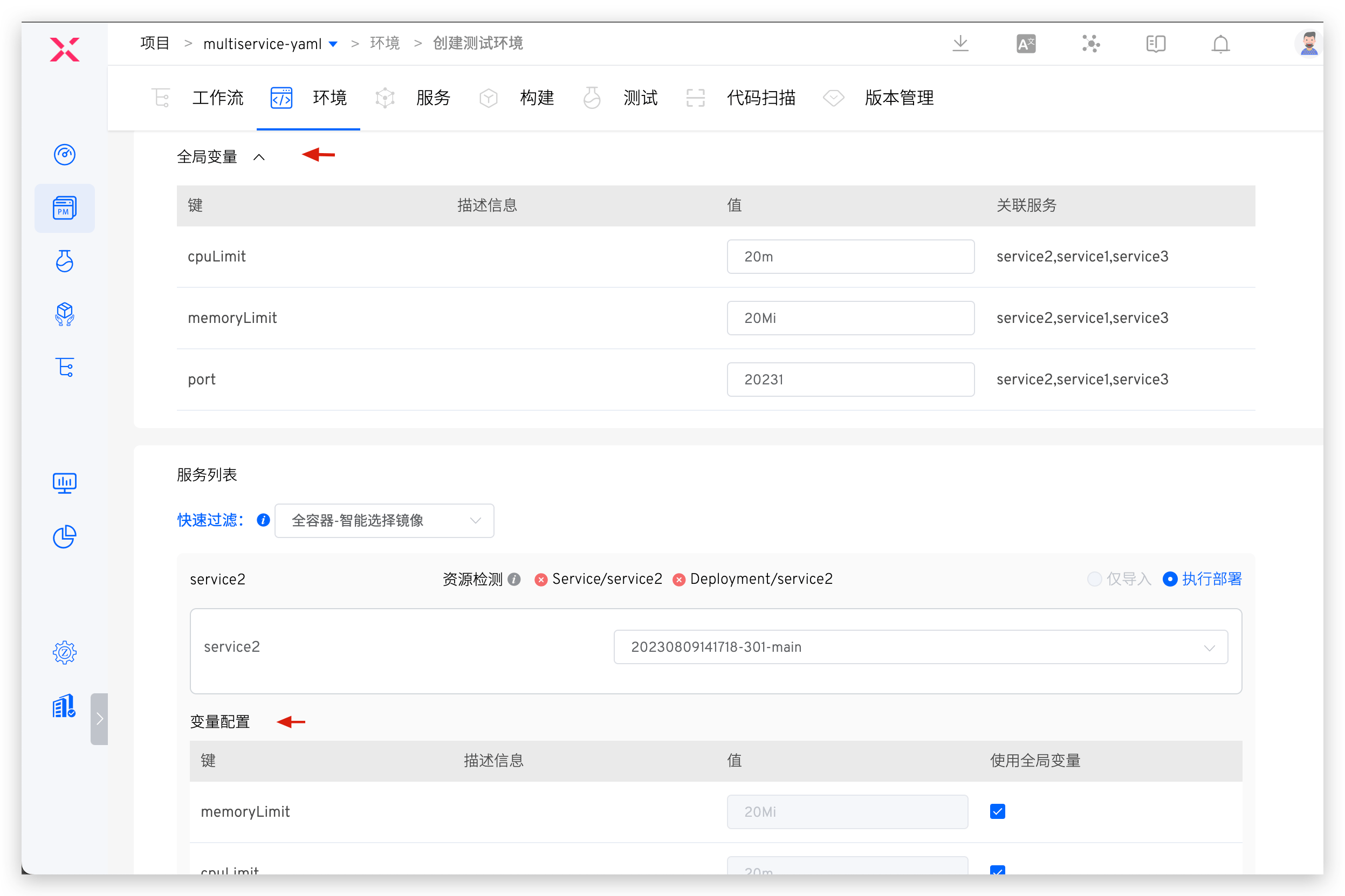Select the 仅导入 radio option for service2

(1095, 579)
